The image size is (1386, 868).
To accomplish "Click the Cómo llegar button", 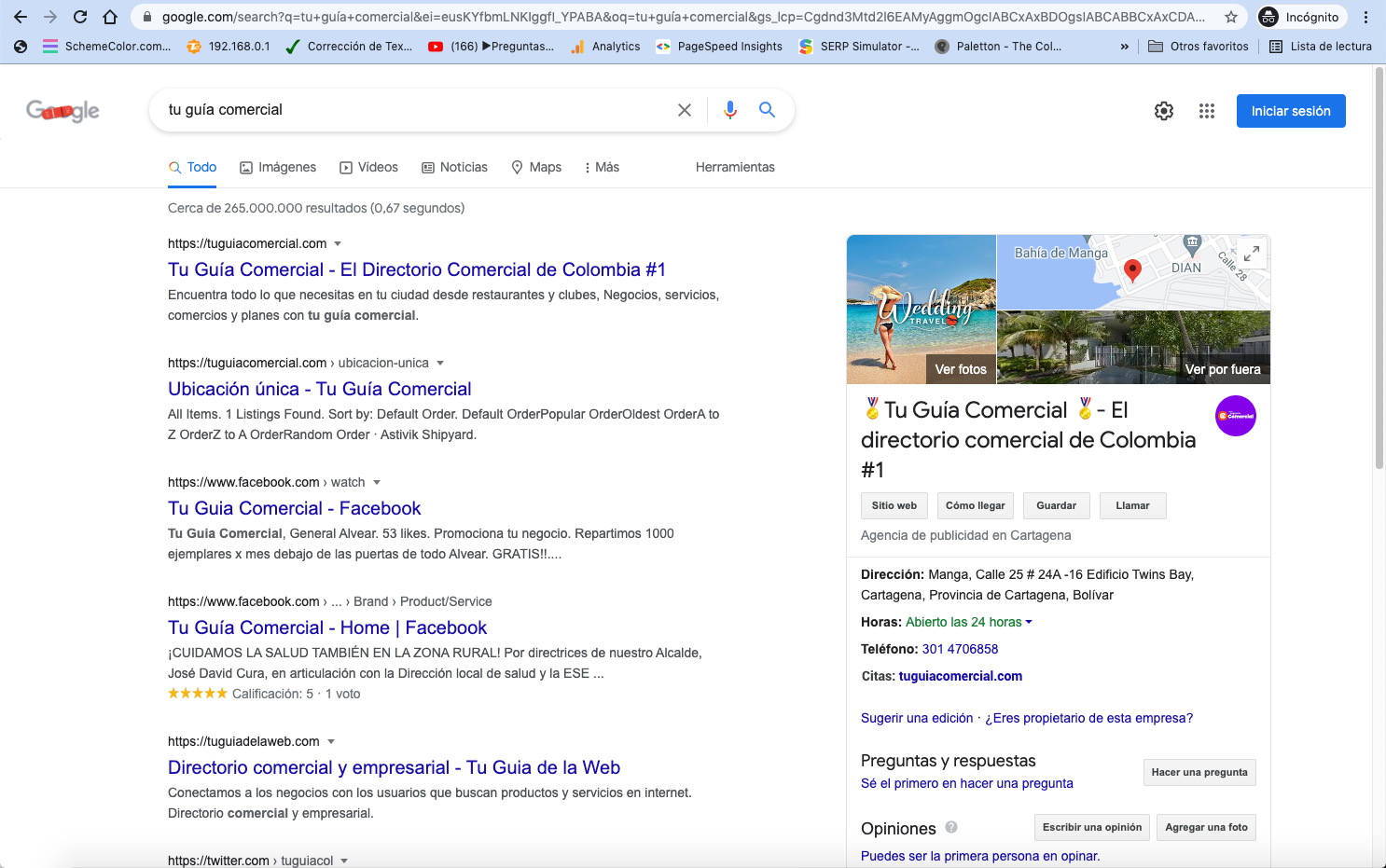I will 976,505.
